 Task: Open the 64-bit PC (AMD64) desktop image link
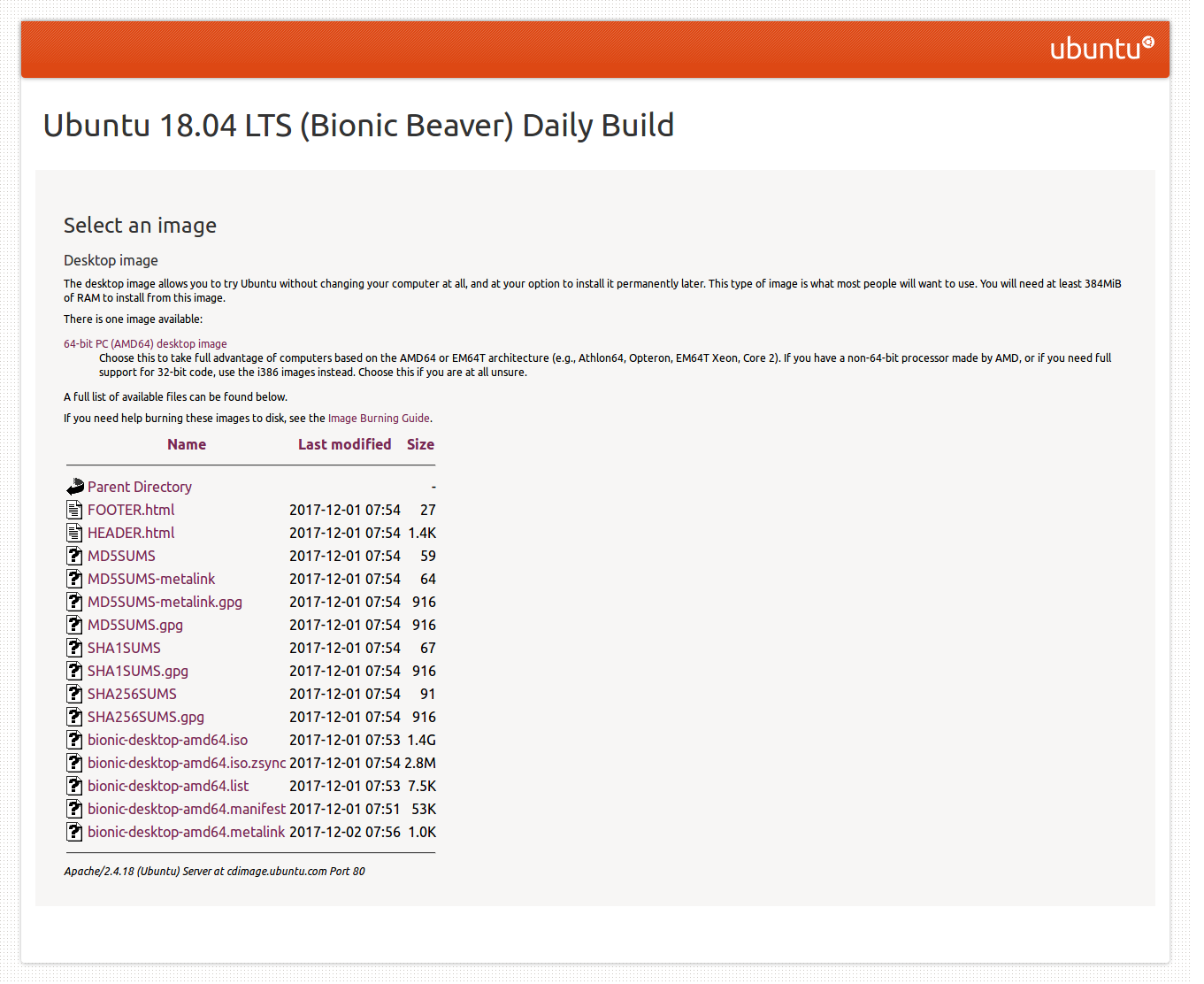tap(145, 344)
